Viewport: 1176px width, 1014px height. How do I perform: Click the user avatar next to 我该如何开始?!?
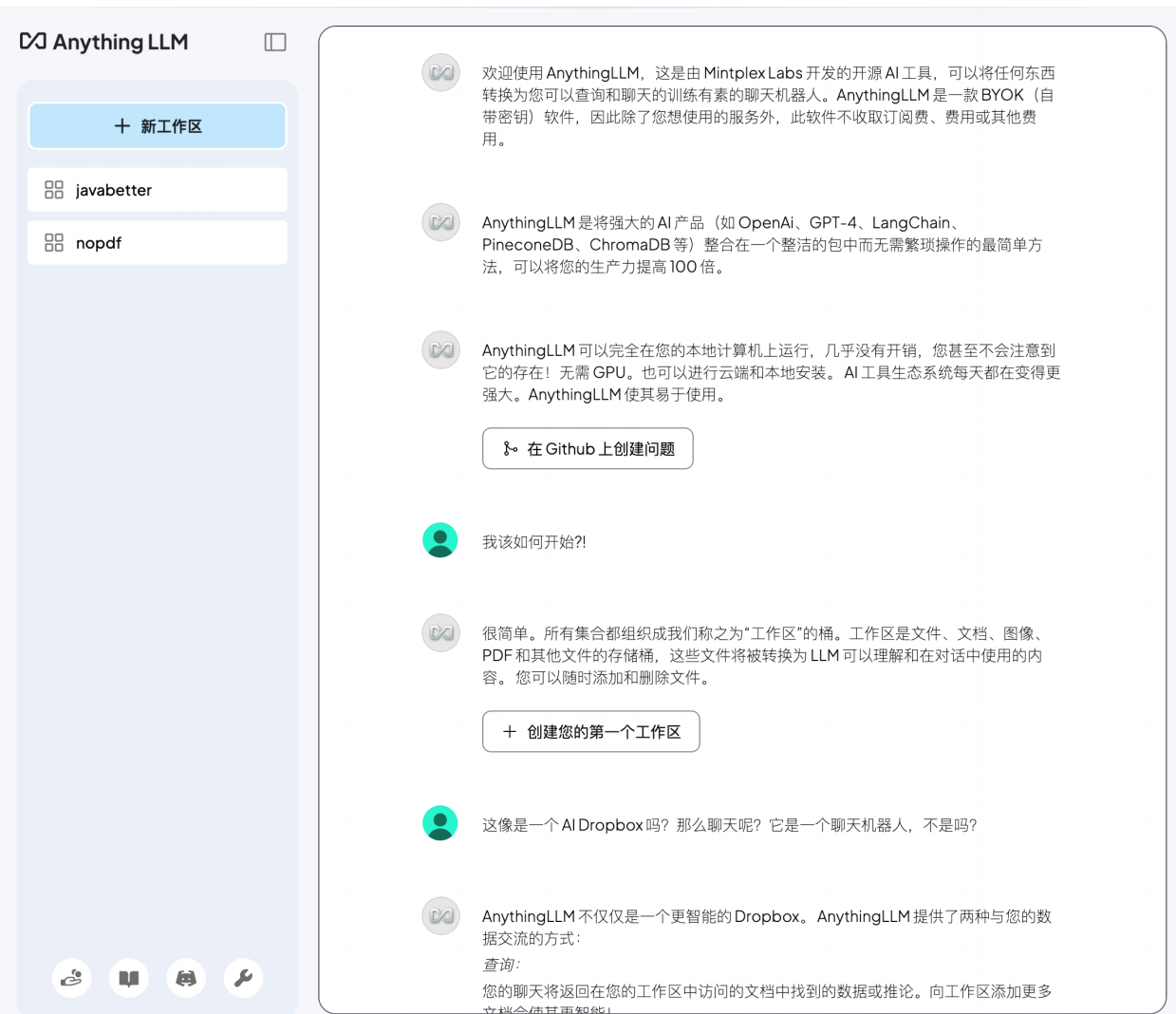tap(440, 540)
